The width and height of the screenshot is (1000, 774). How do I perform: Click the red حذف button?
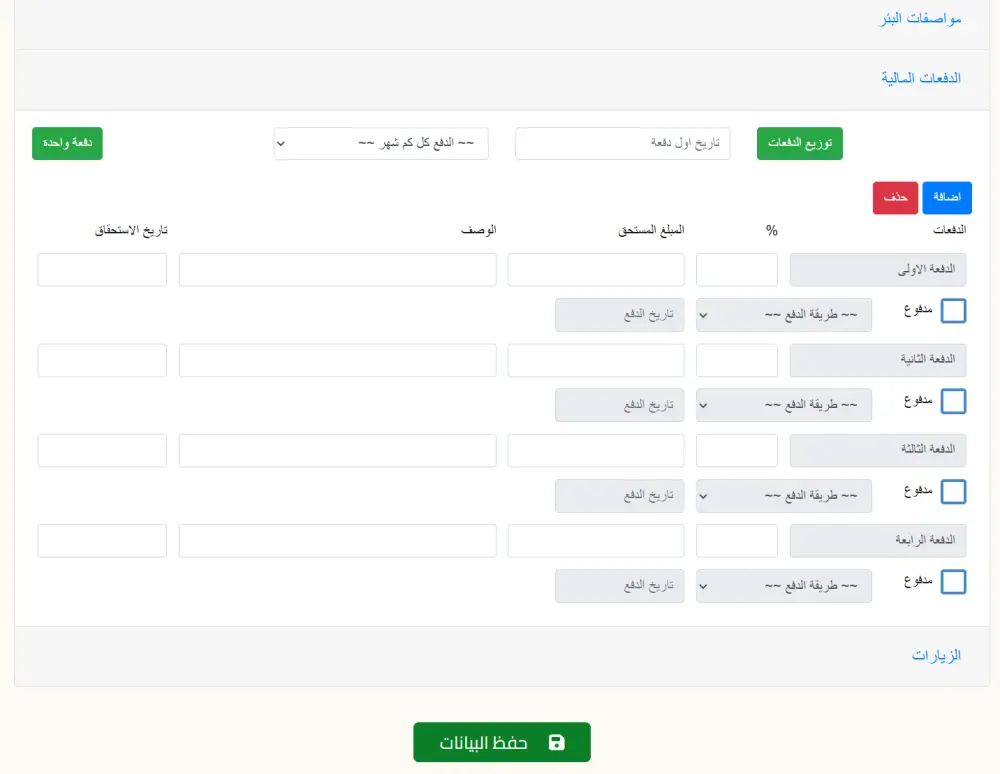[x=895, y=197]
